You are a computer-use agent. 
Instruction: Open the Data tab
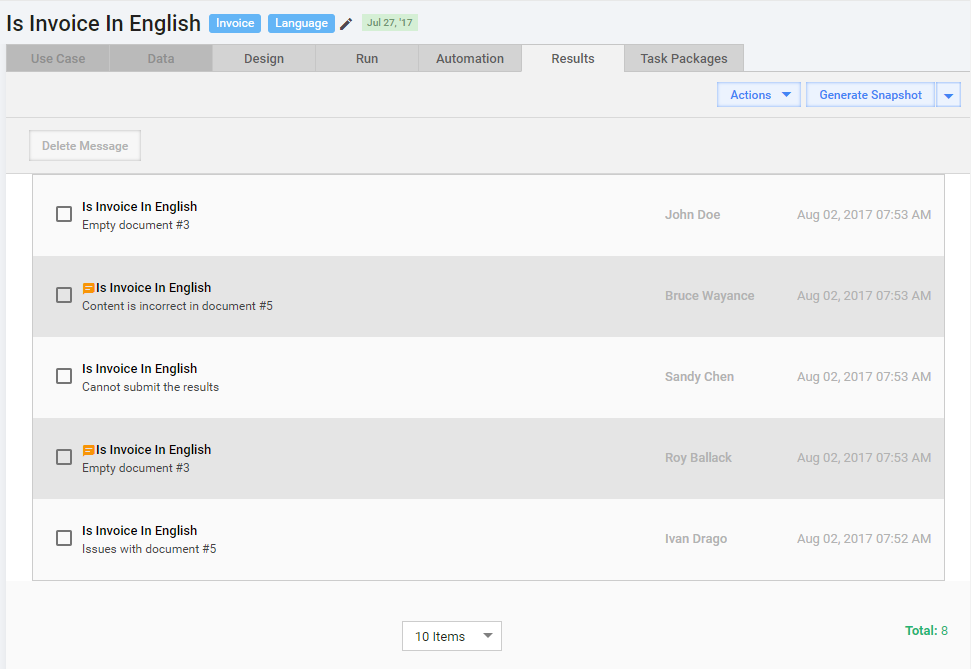pyautogui.click(x=161, y=58)
